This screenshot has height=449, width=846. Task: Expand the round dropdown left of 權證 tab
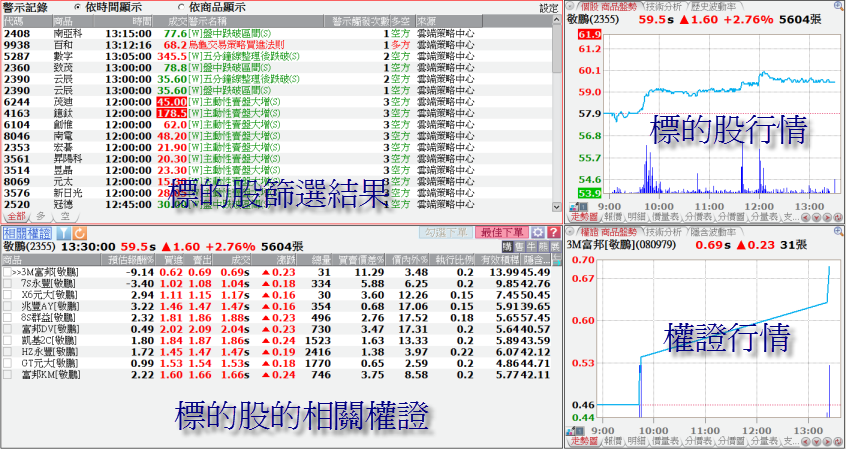(x=571, y=232)
